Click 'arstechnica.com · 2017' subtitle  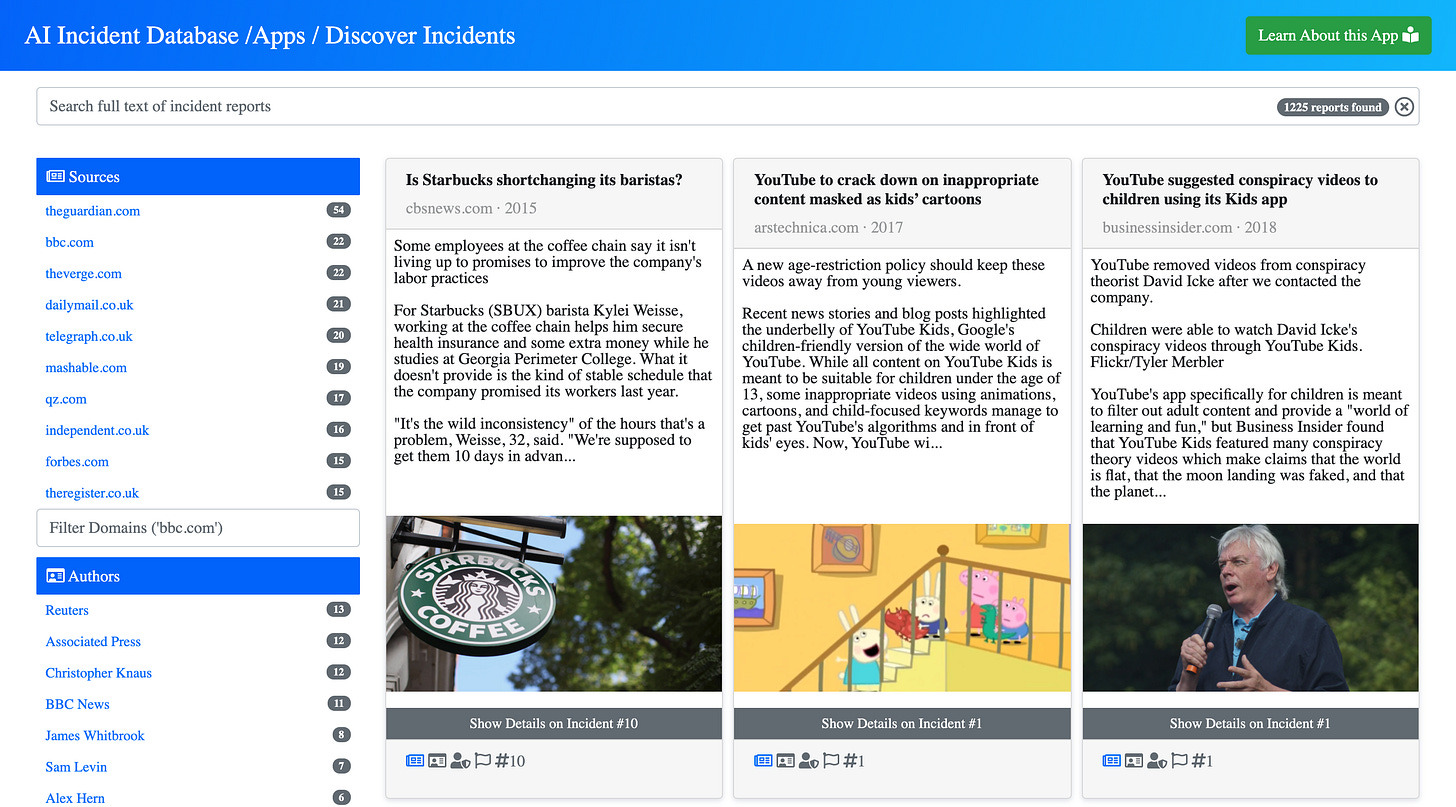coord(828,227)
